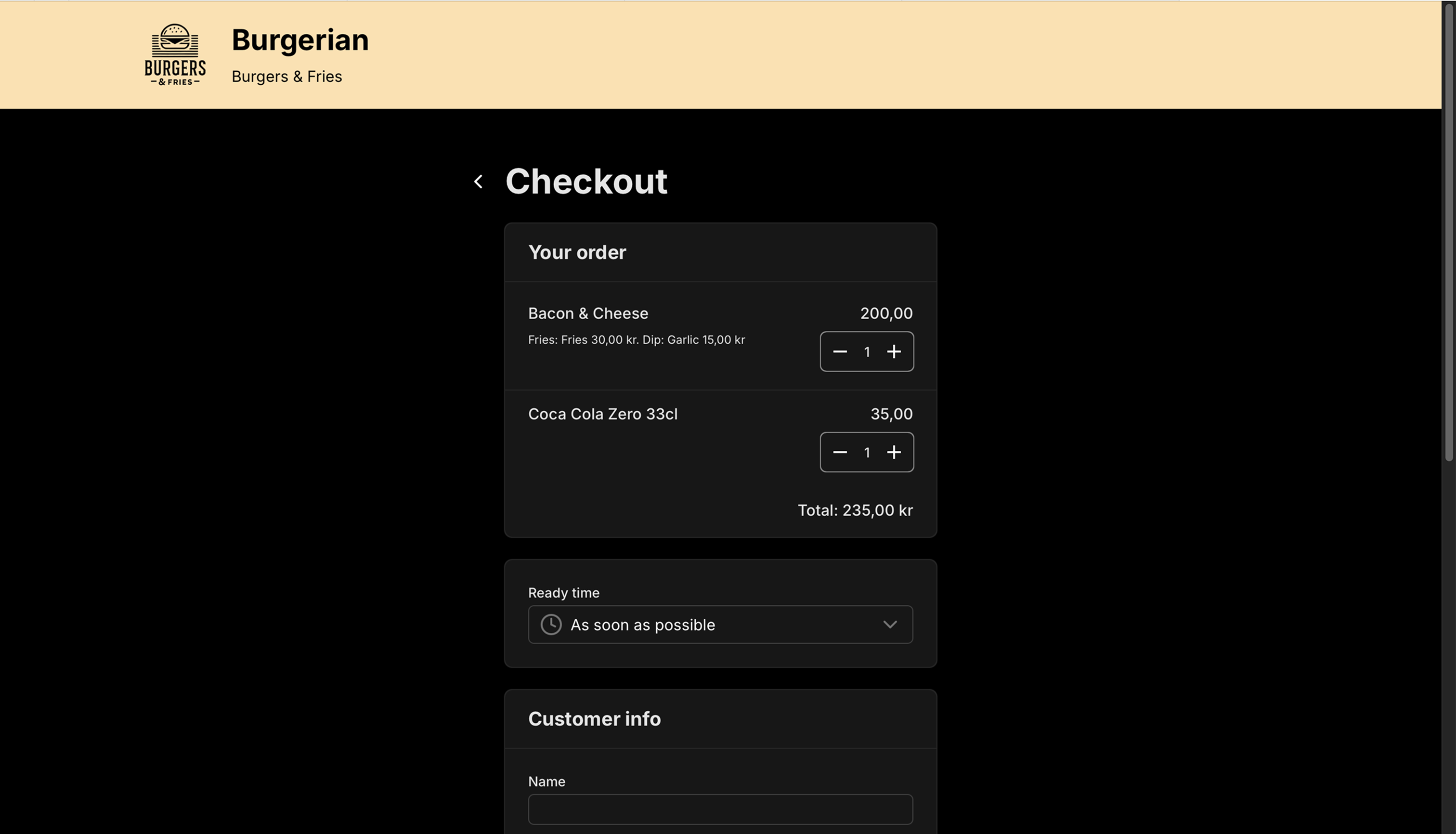This screenshot has width=1456, height=834.
Task: Click Total: 235,00 kr
Action: [x=855, y=510]
